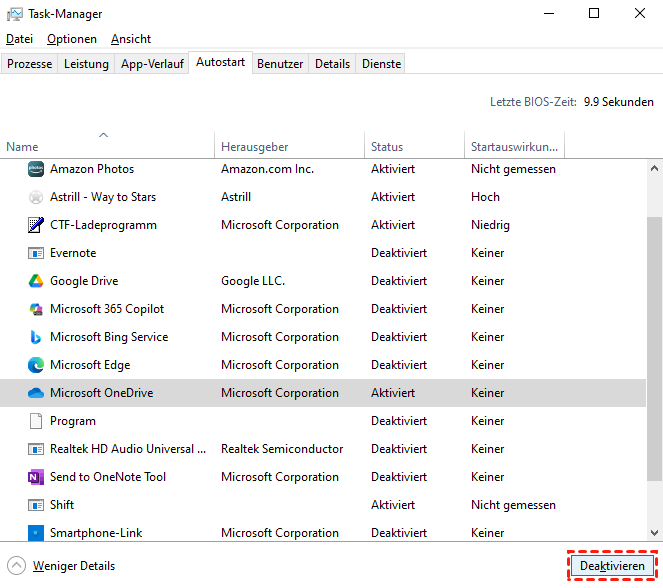
Task: Select the Evernote startup entry icon
Action: point(36,253)
